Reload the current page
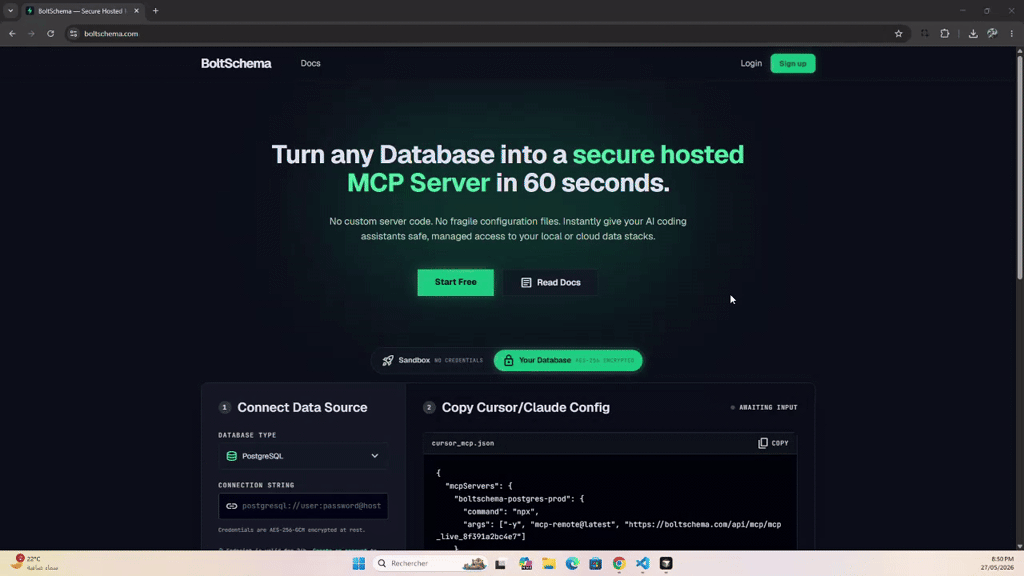The height and width of the screenshot is (576, 1024). 50,33
